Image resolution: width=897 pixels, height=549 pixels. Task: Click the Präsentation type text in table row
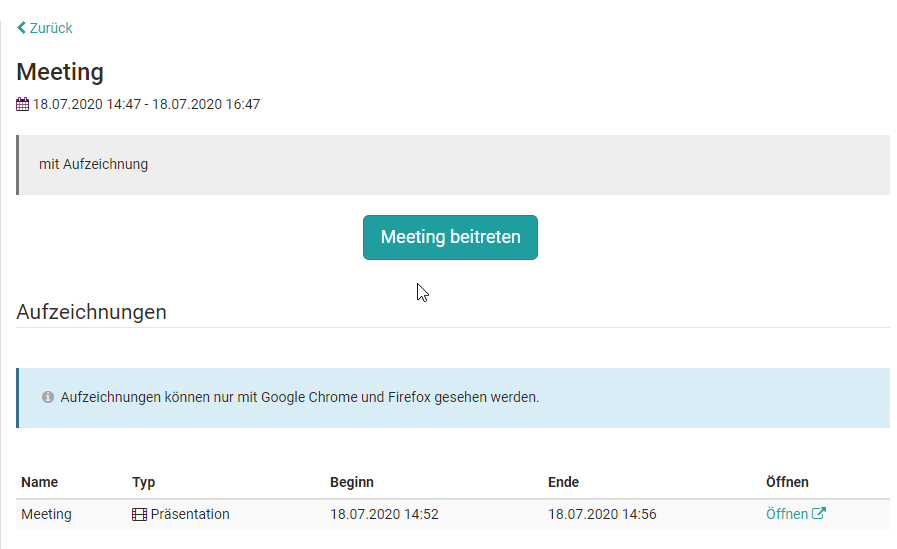point(190,514)
